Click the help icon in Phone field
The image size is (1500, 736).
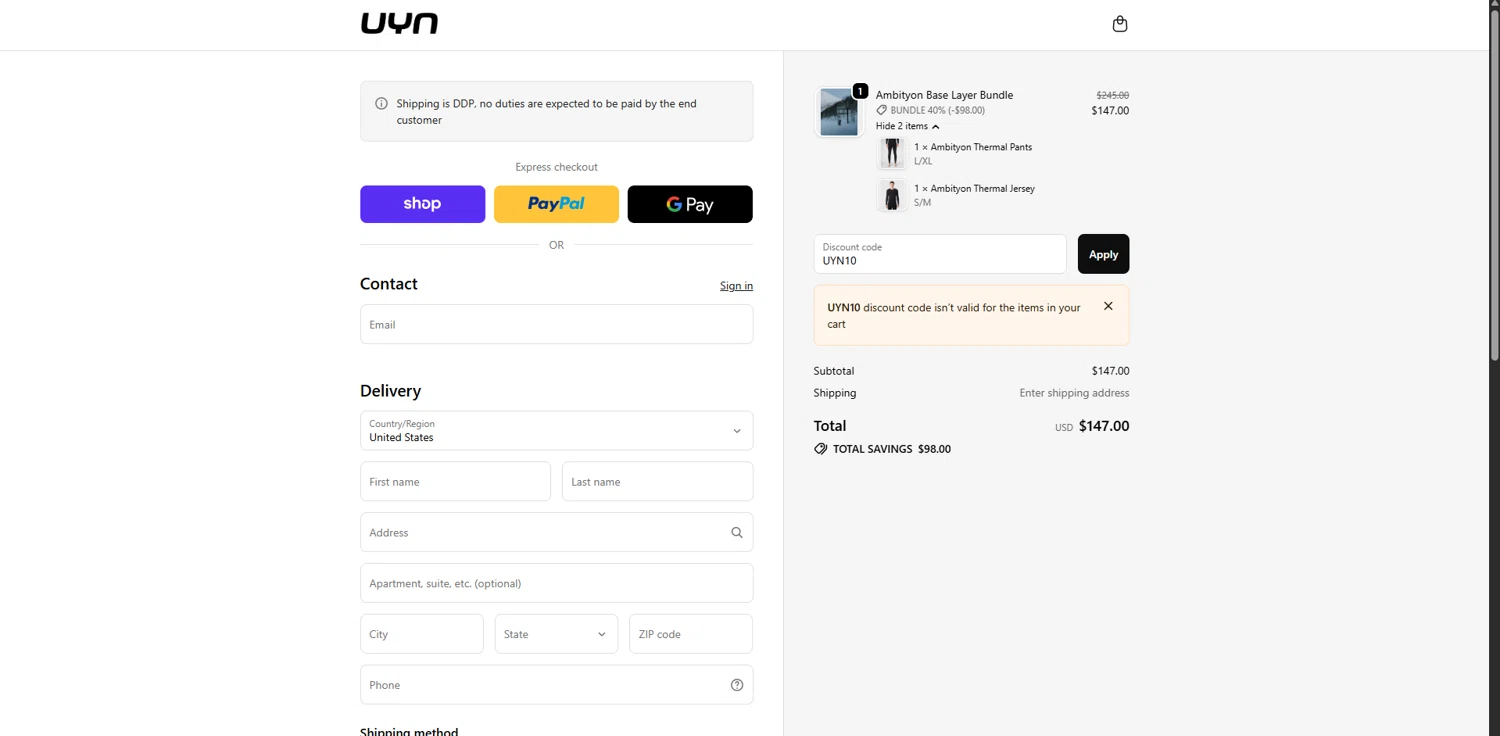tap(737, 685)
